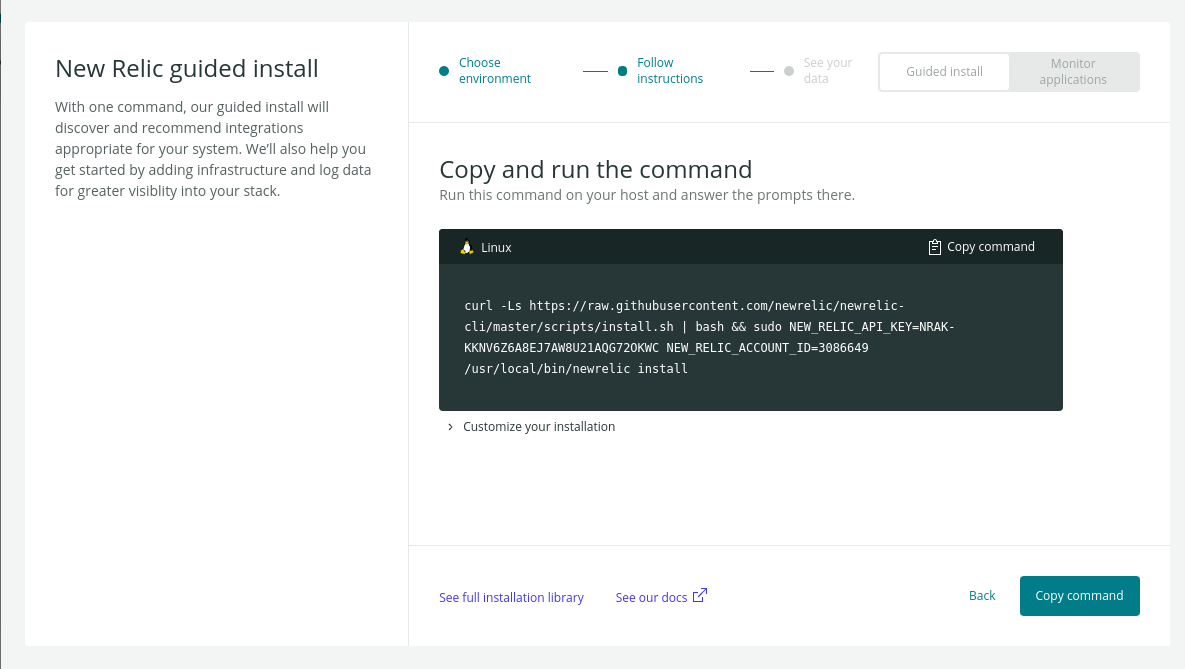Click the Copy and run the command heading
Screen dimensions: 1185x669
point(596,169)
